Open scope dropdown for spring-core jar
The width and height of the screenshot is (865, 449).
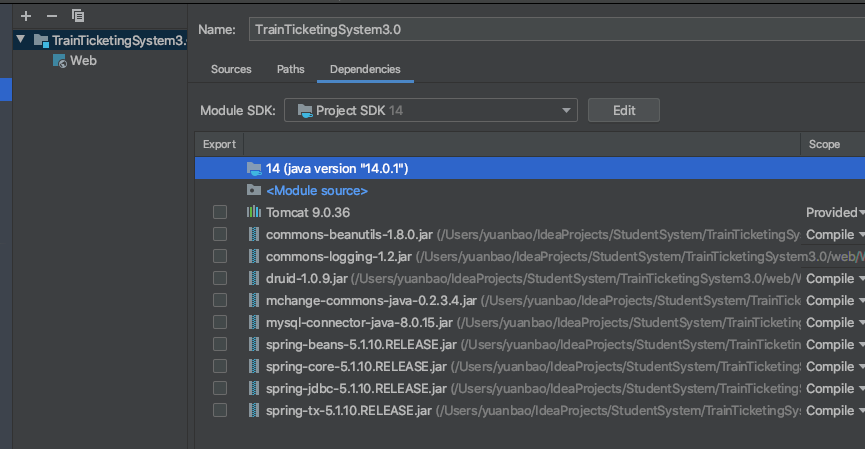coord(835,367)
